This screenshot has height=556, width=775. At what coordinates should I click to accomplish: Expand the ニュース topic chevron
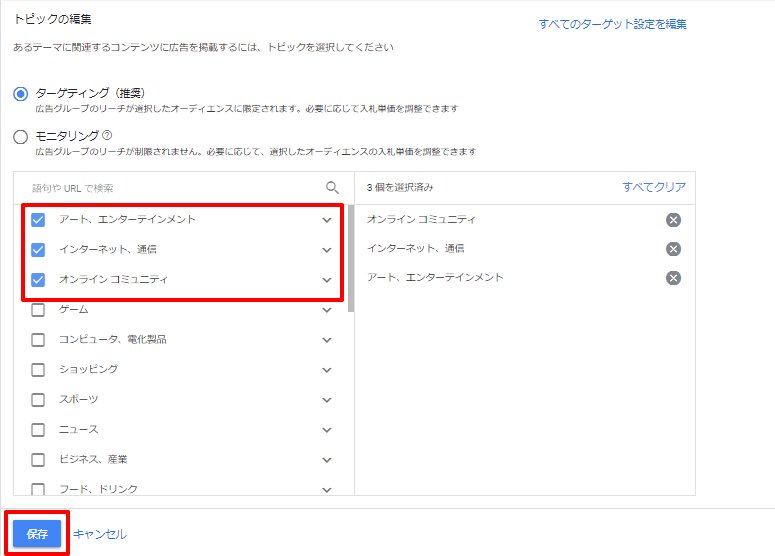pyautogui.click(x=327, y=430)
